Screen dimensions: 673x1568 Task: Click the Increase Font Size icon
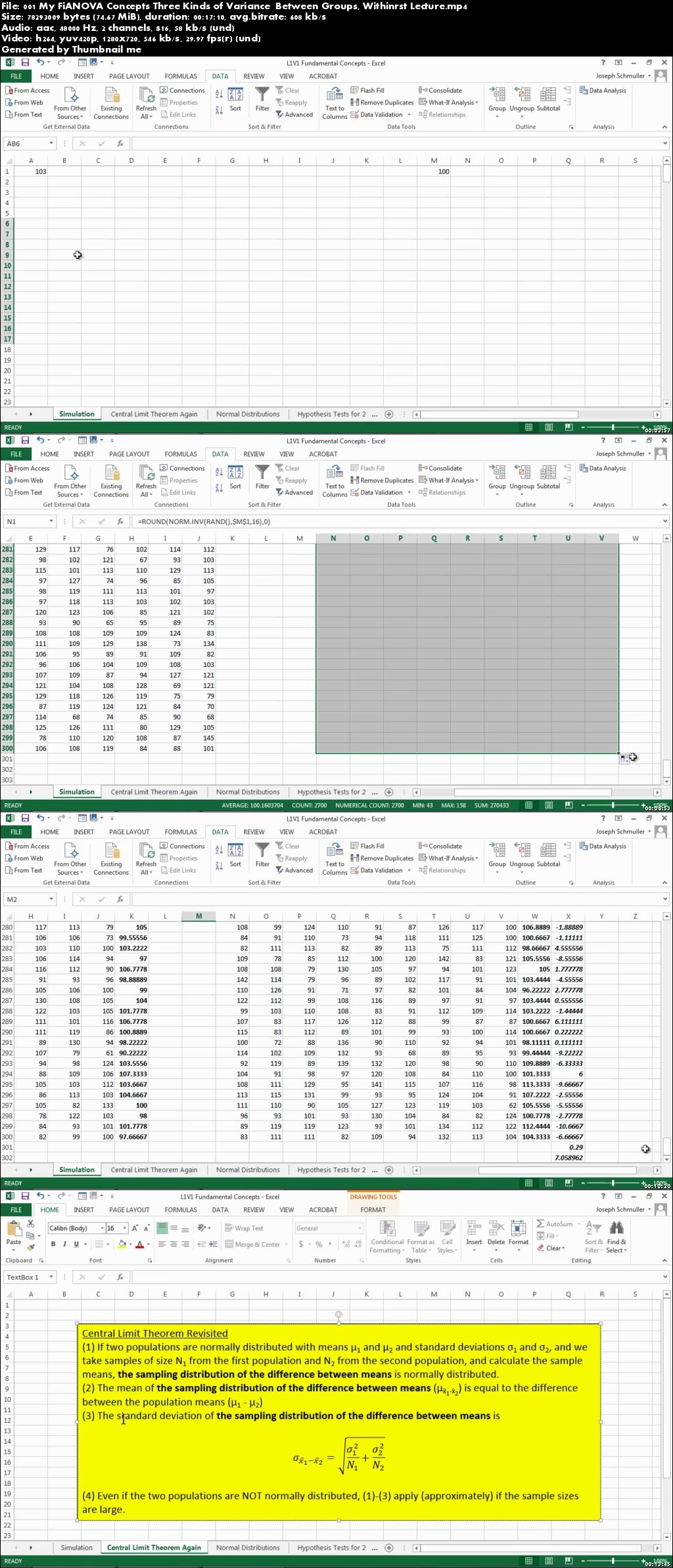(135, 1228)
